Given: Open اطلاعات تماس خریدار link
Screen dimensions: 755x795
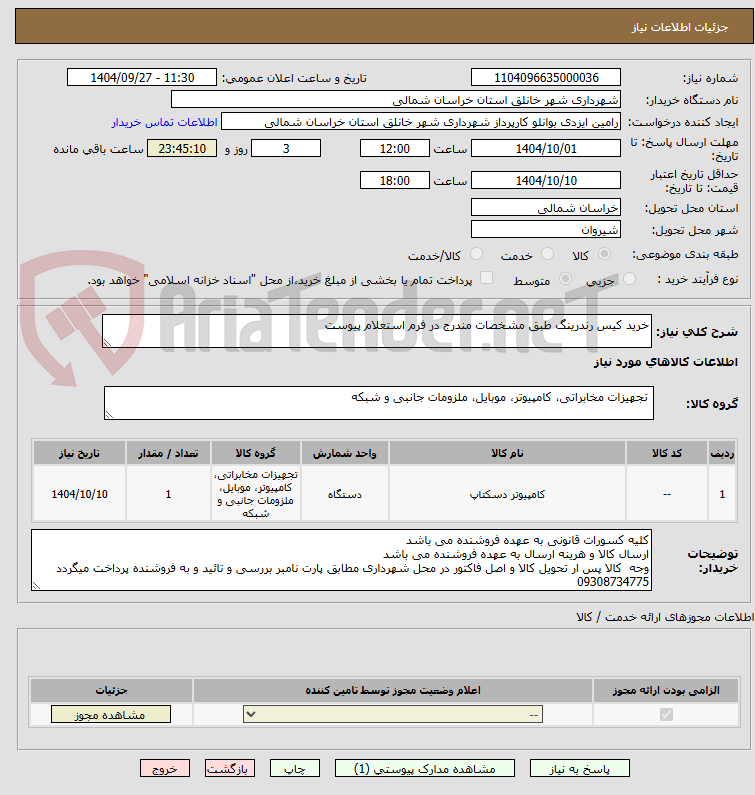Looking at the screenshot, I should 164,122.
